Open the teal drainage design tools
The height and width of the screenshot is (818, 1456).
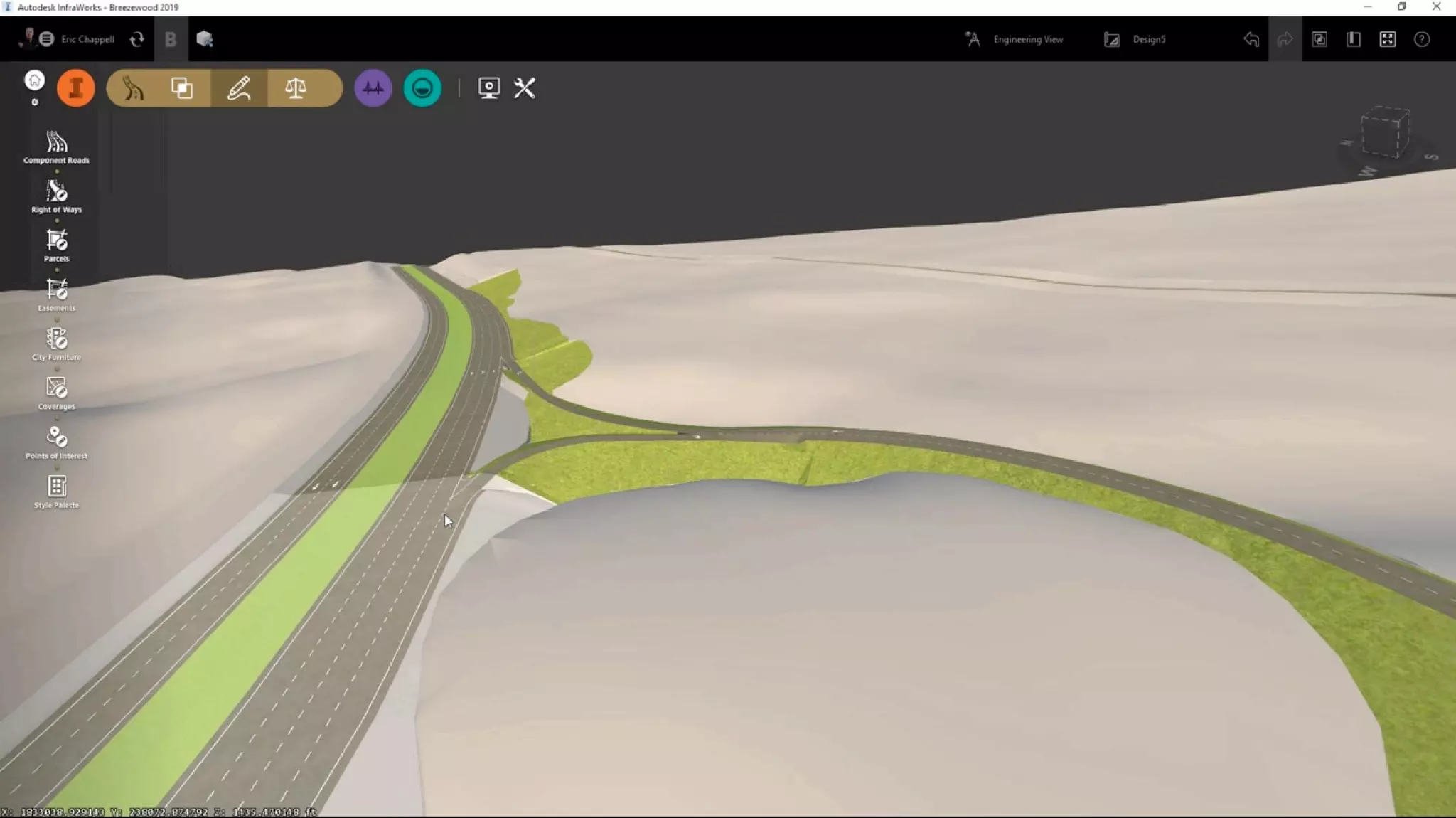click(422, 88)
